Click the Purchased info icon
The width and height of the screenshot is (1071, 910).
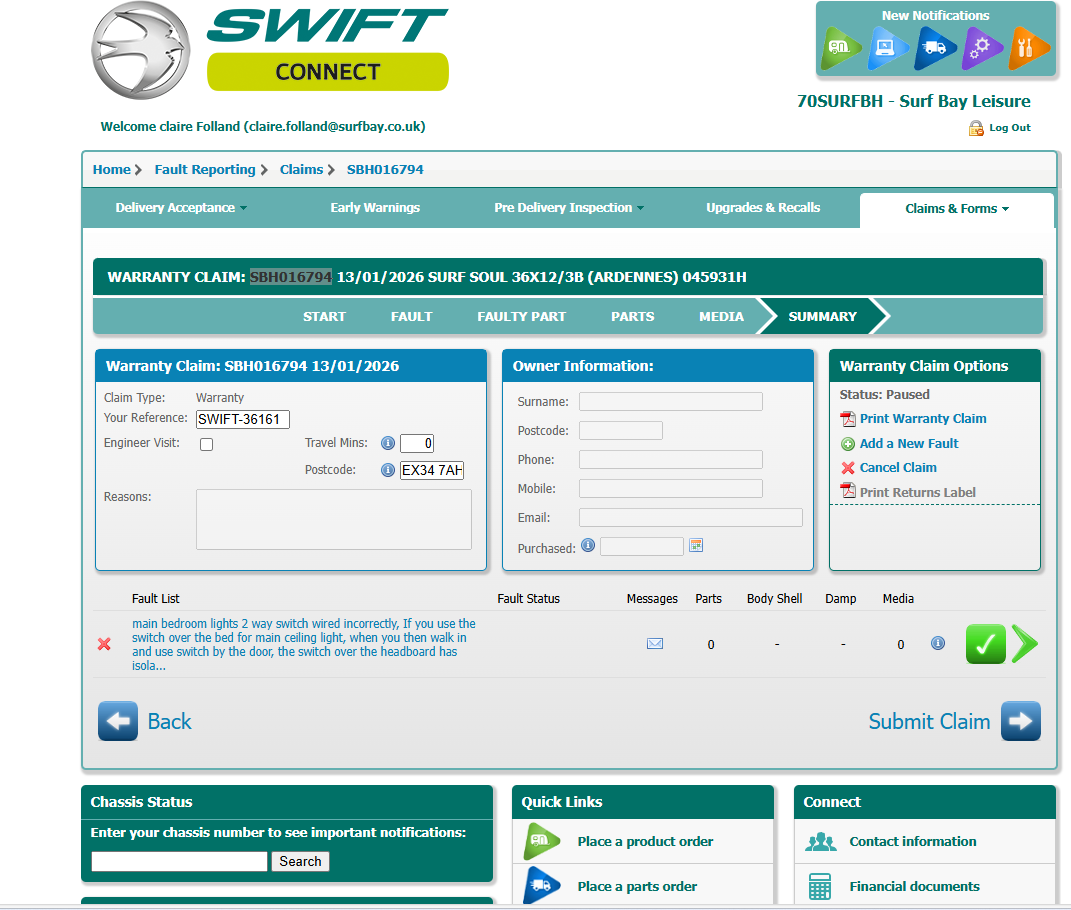coord(587,545)
